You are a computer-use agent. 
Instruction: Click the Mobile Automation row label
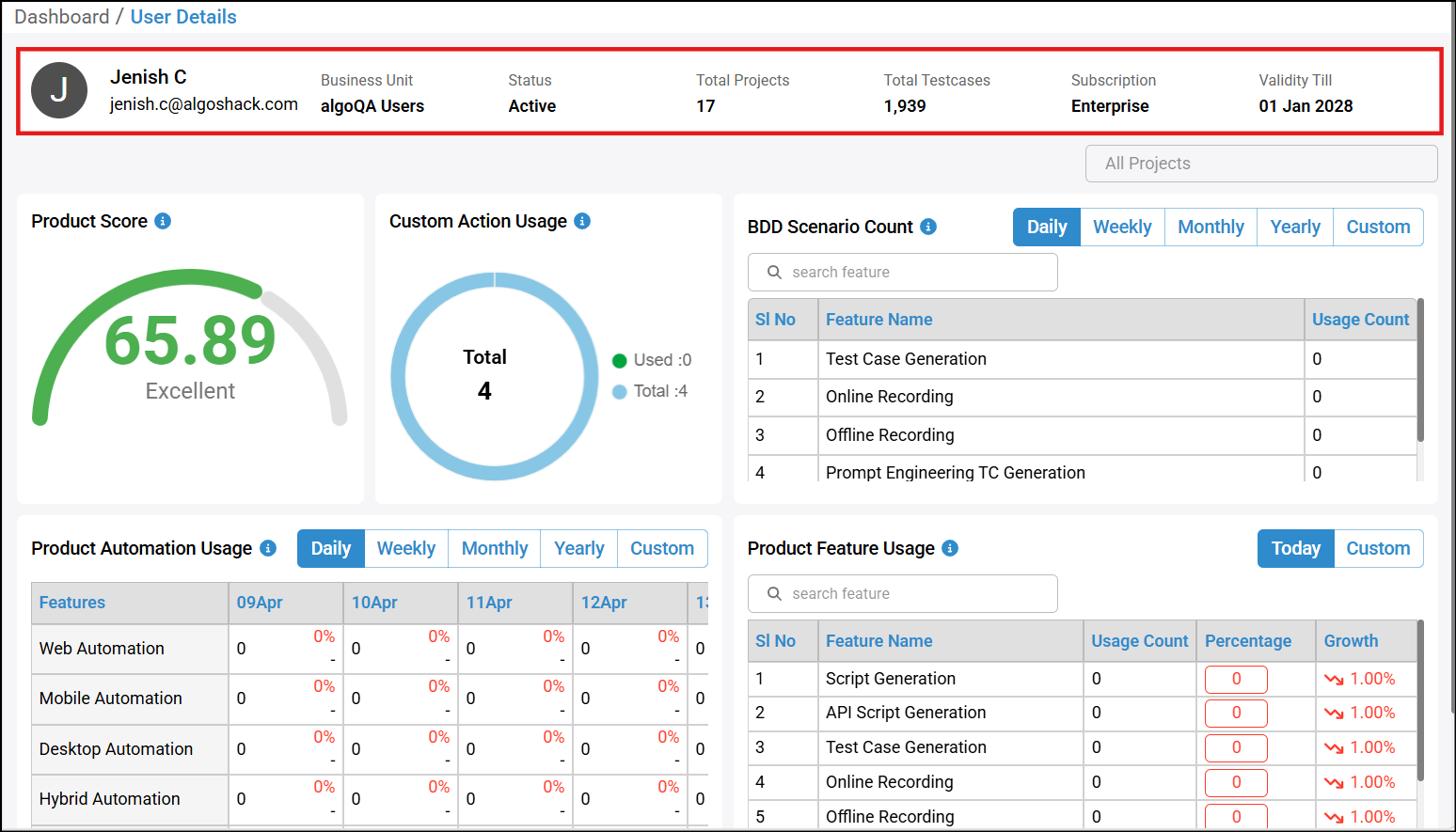(111, 699)
